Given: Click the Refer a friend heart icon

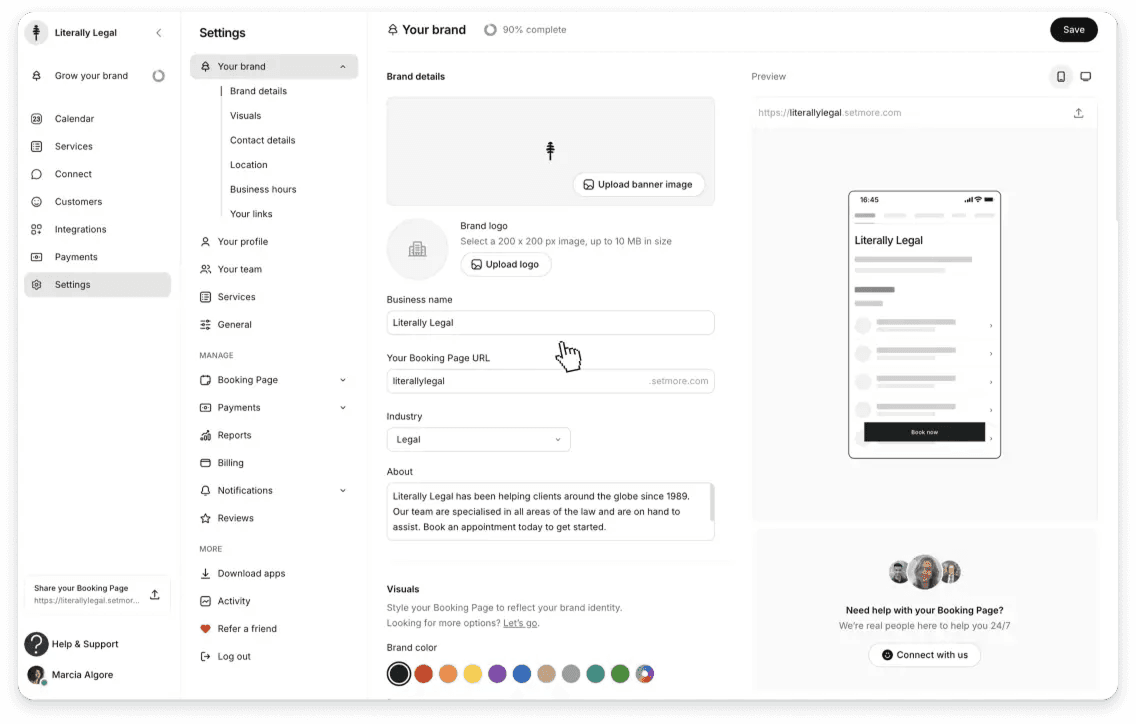Looking at the screenshot, I should tap(205, 629).
